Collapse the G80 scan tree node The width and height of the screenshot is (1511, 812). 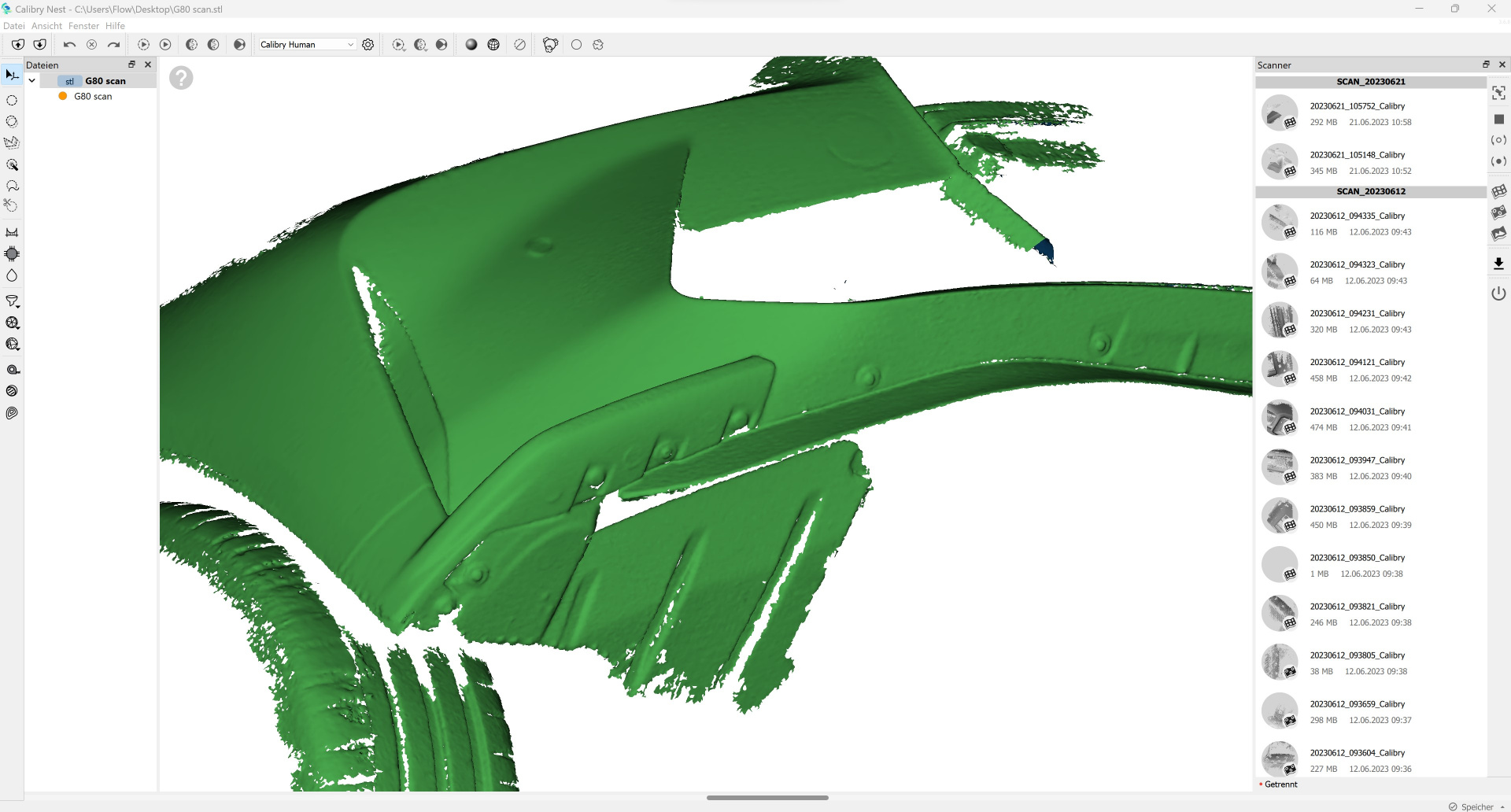32,81
